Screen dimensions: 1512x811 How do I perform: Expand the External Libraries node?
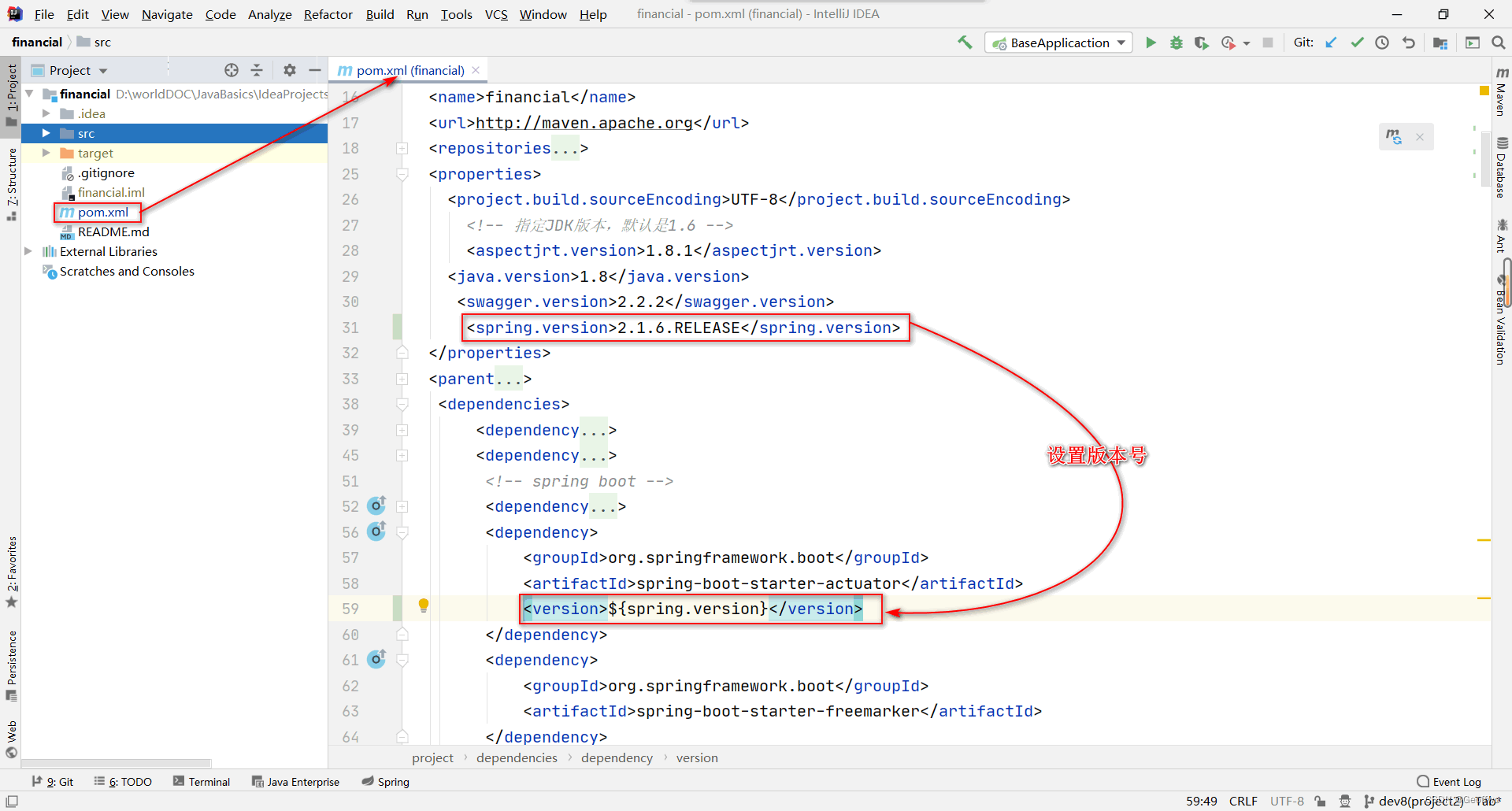coord(28,251)
